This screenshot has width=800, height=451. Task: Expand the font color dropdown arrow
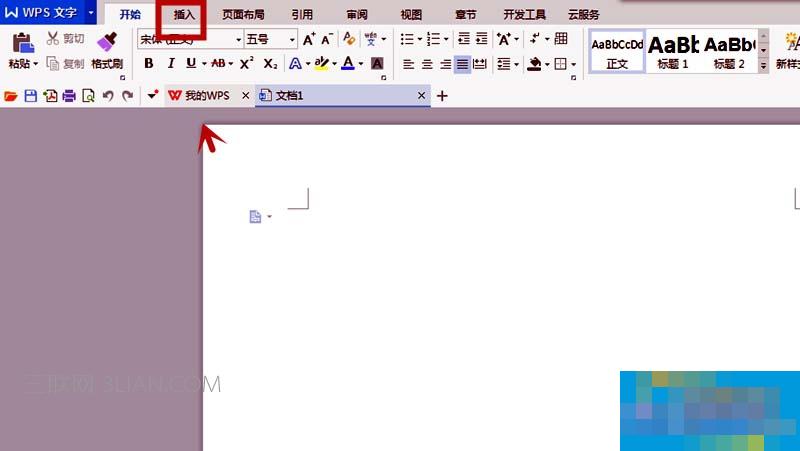pyautogui.click(x=361, y=64)
